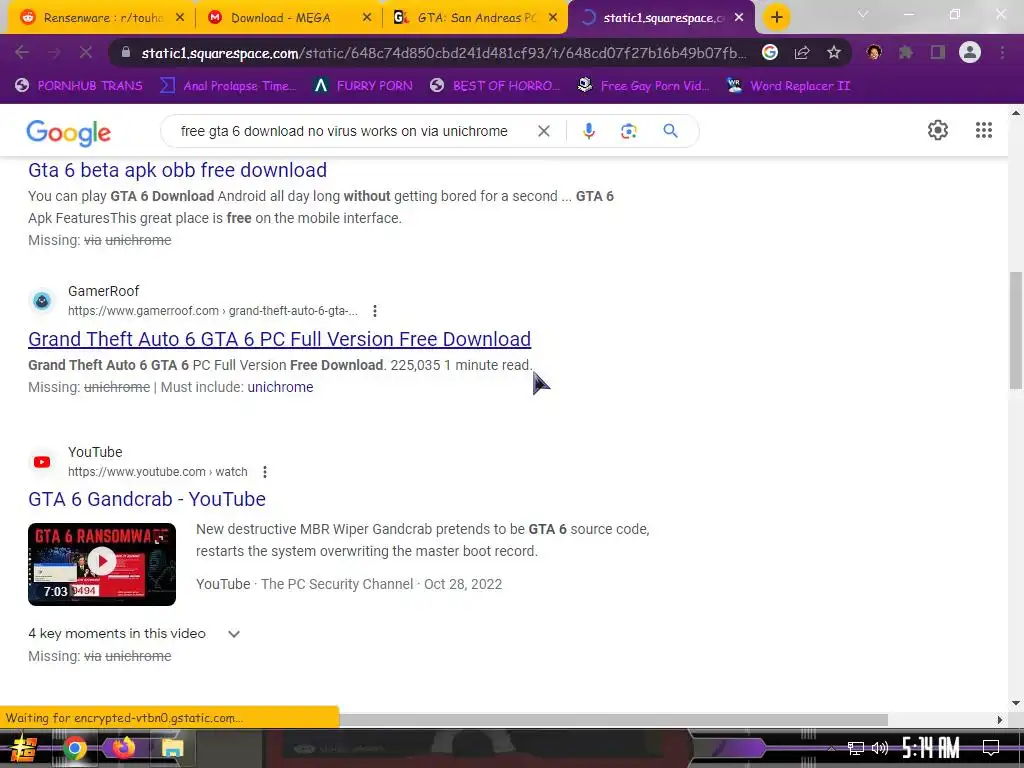
Task: Click the horizontal scrollbar thumb
Action: click(613, 720)
